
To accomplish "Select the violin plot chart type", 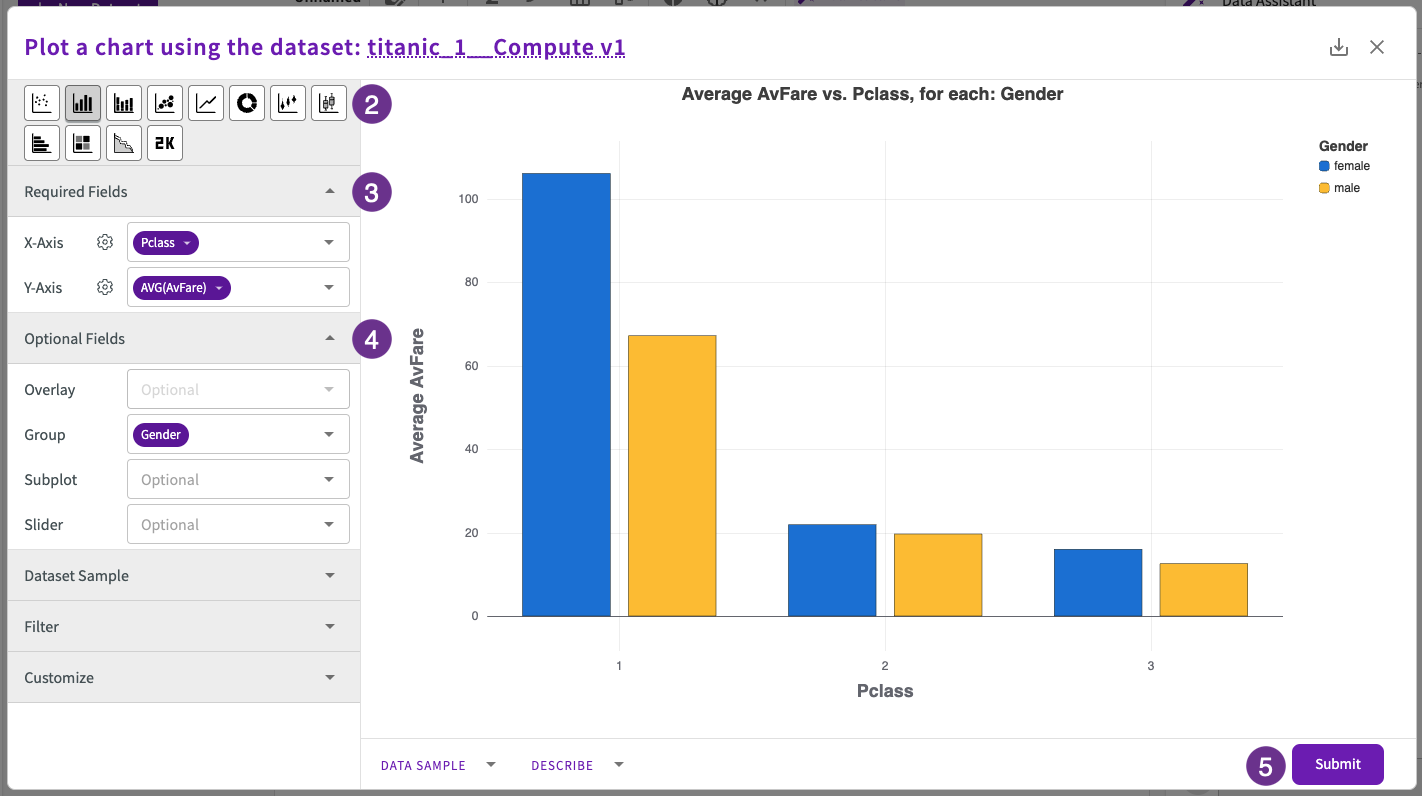I will (x=288, y=102).
